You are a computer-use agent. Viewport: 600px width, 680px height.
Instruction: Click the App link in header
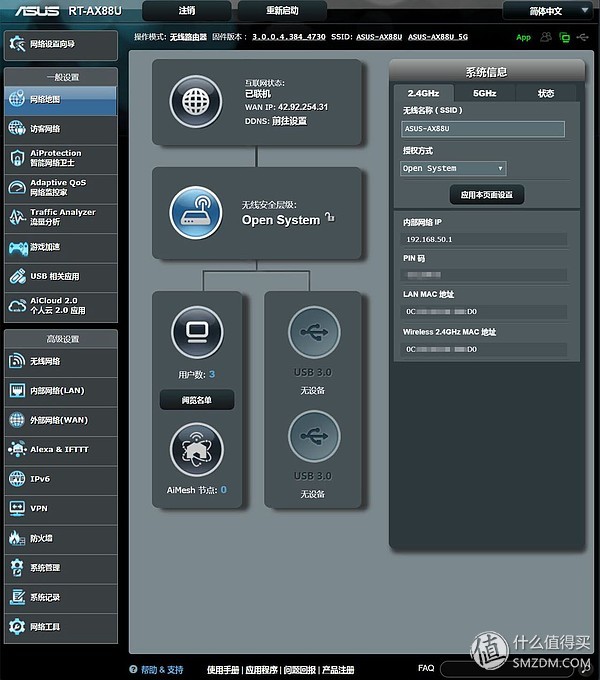tap(523, 38)
